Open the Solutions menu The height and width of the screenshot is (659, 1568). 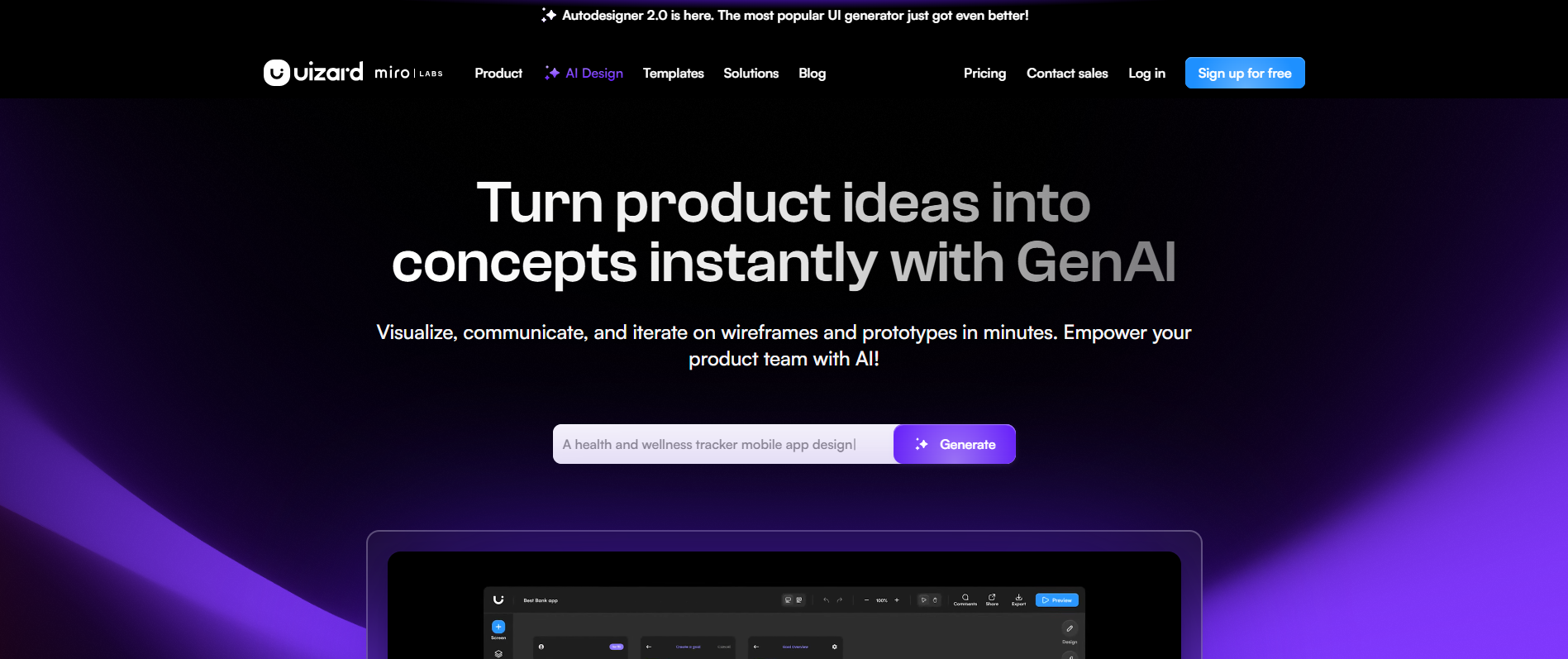pyautogui.click(x=751, y=73)
